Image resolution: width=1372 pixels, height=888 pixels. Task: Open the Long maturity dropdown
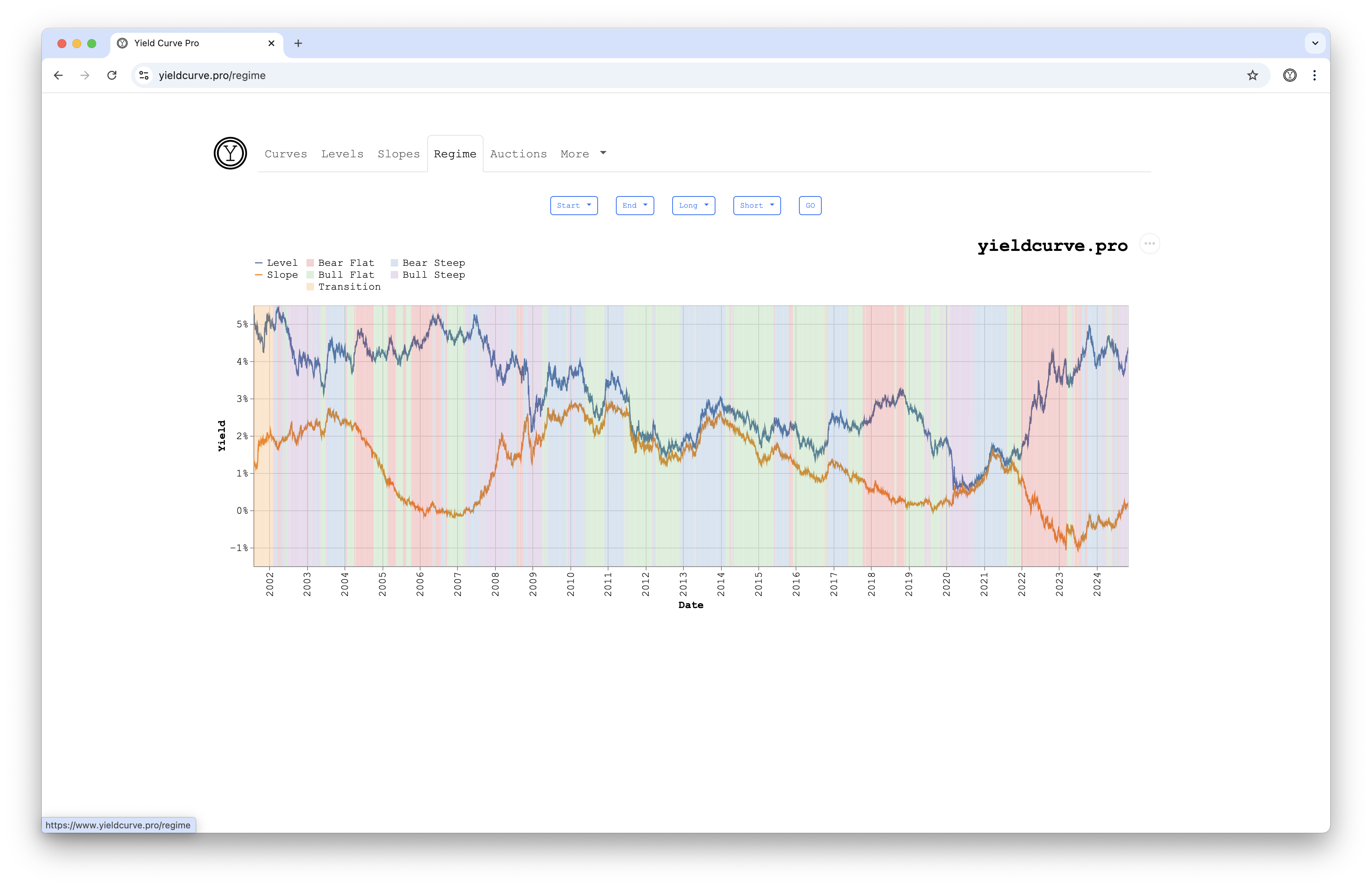tap(693, 206)
